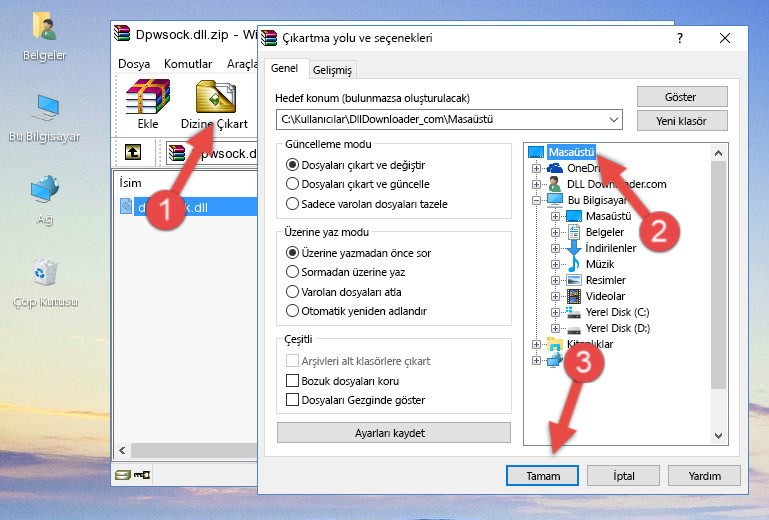
Task: Select the Yerel Disk (D:) drive icon
Action: [x=574, y=328]
